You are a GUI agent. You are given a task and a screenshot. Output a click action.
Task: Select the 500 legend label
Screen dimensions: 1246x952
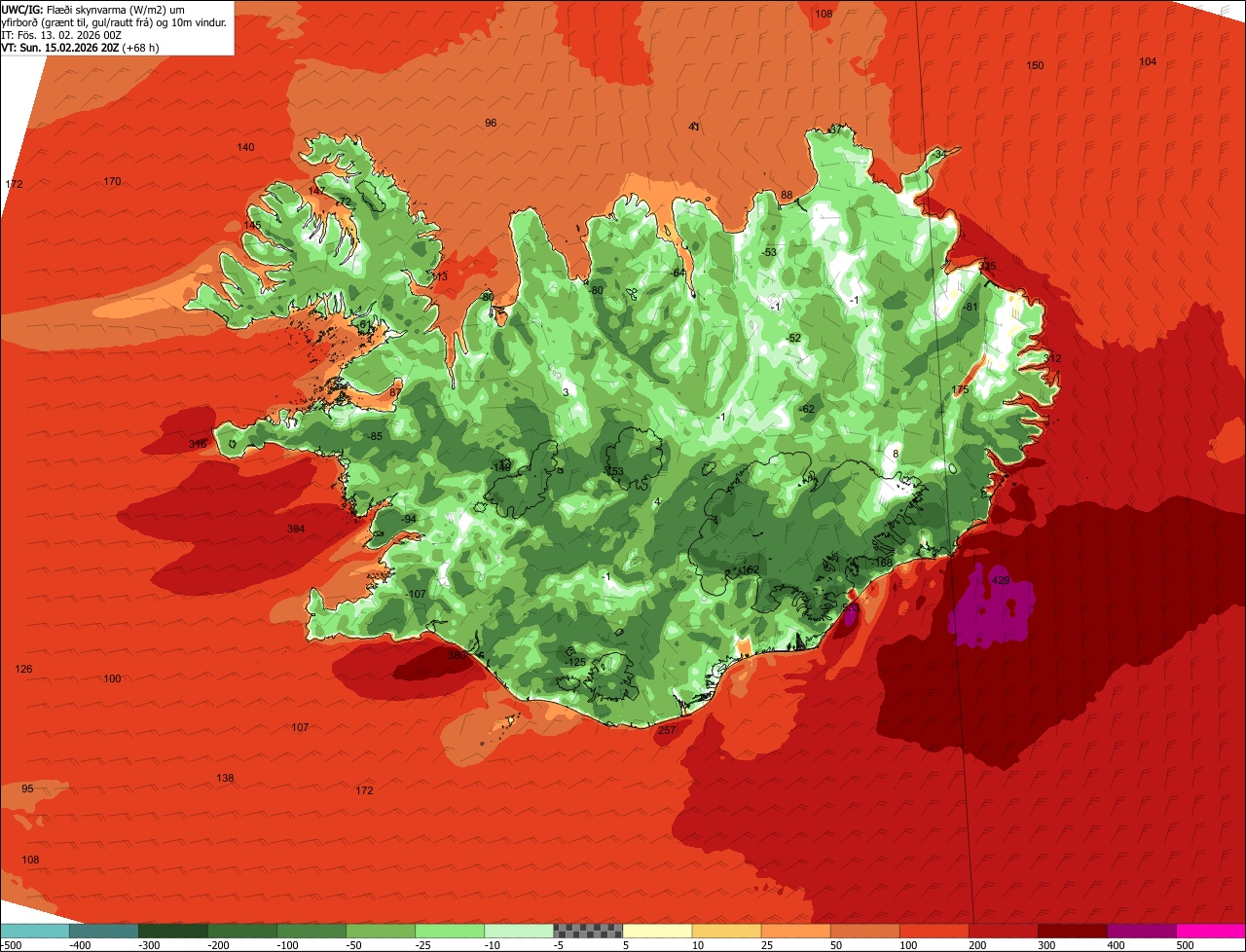(1184, 945)
